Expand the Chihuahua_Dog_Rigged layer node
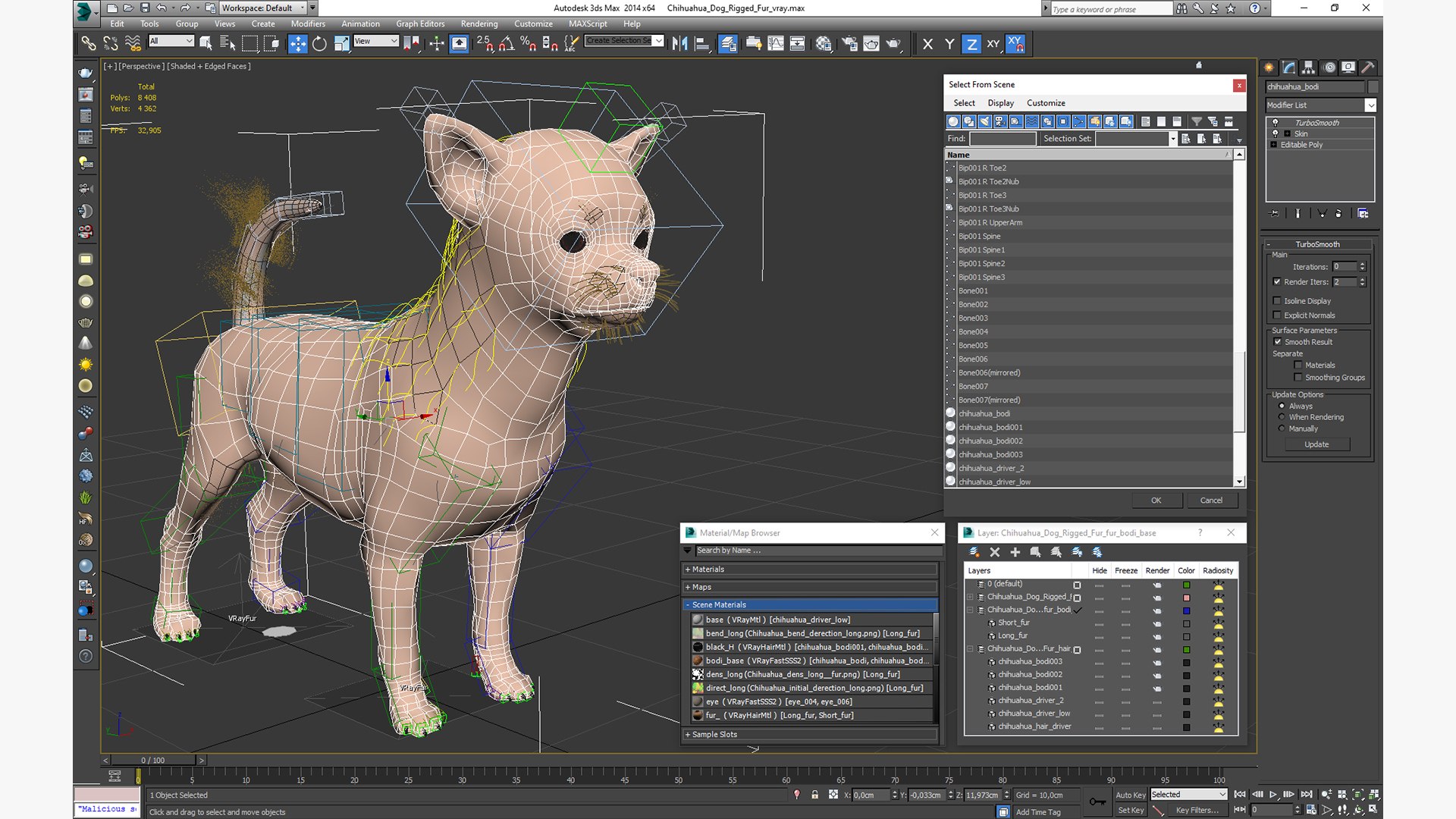The height and width of the screenshot is (819, 1456). point(970,597)
